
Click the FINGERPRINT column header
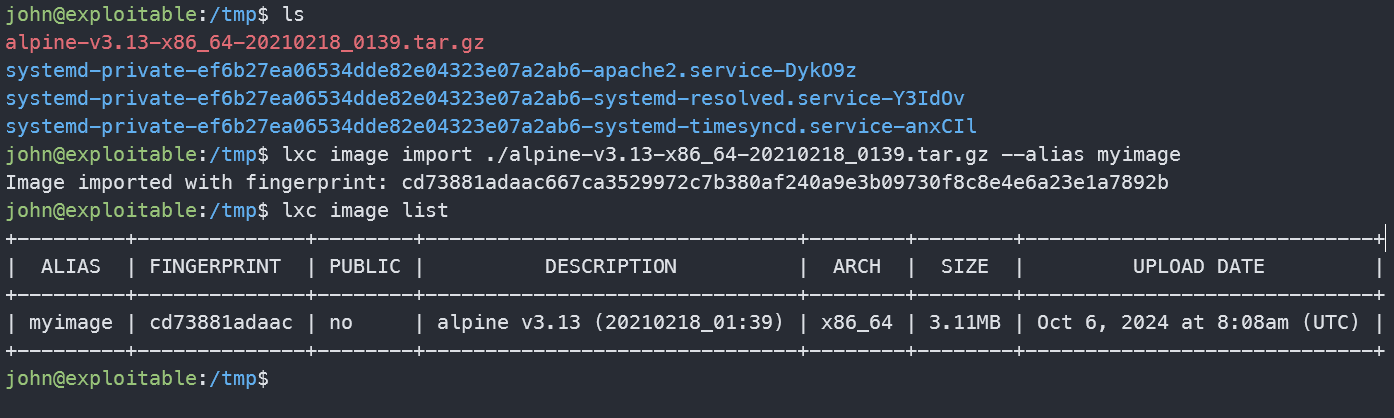pyautogui.click(x=215, y=267)
